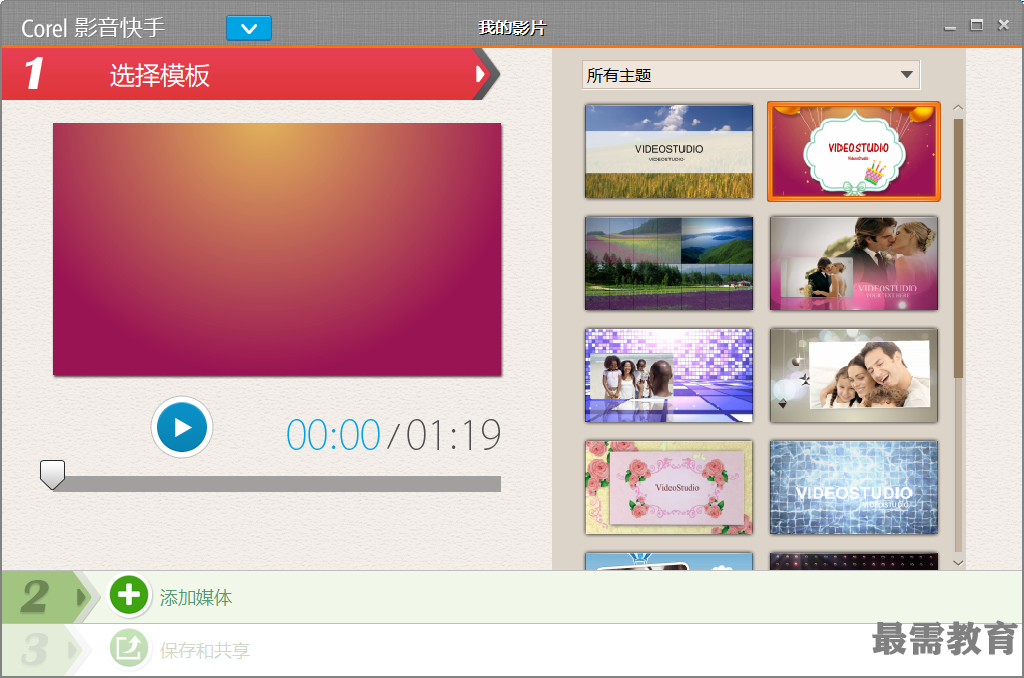Pick the pink rose floral template
The height and width of the screenshot is (678, 1024).
click(x=669, y=487)
